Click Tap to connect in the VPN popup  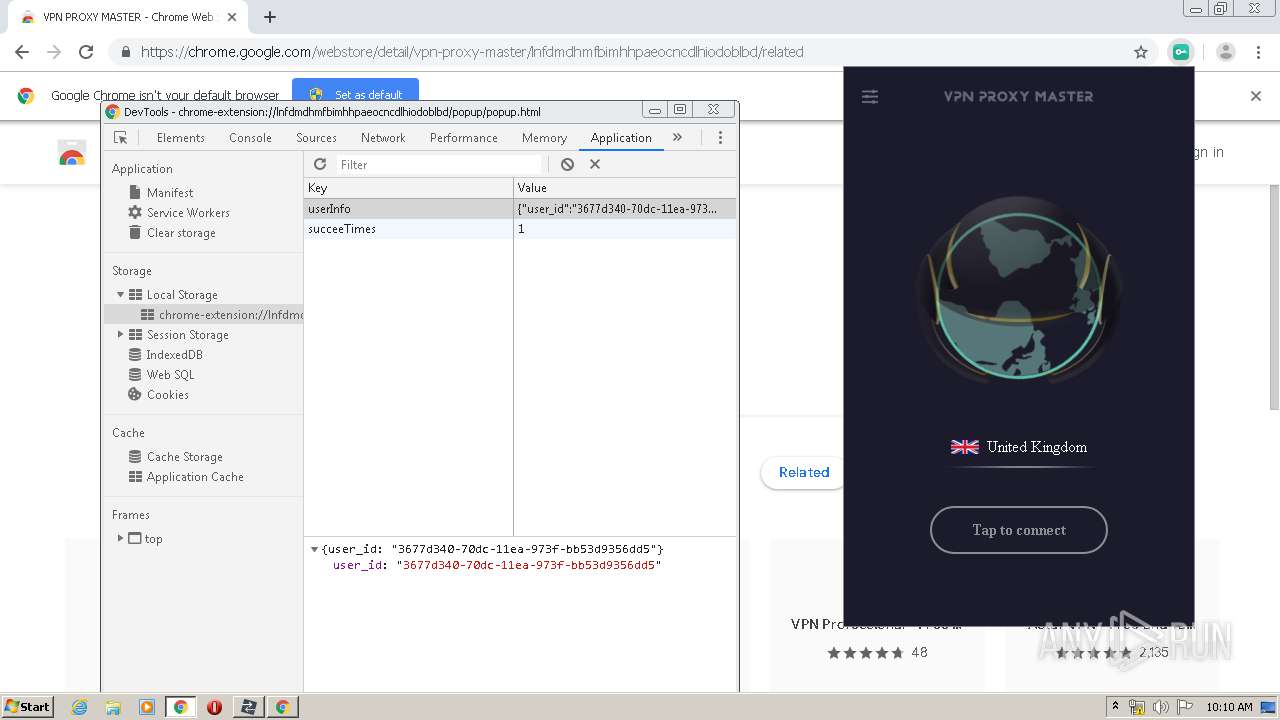pos(1018,530)
